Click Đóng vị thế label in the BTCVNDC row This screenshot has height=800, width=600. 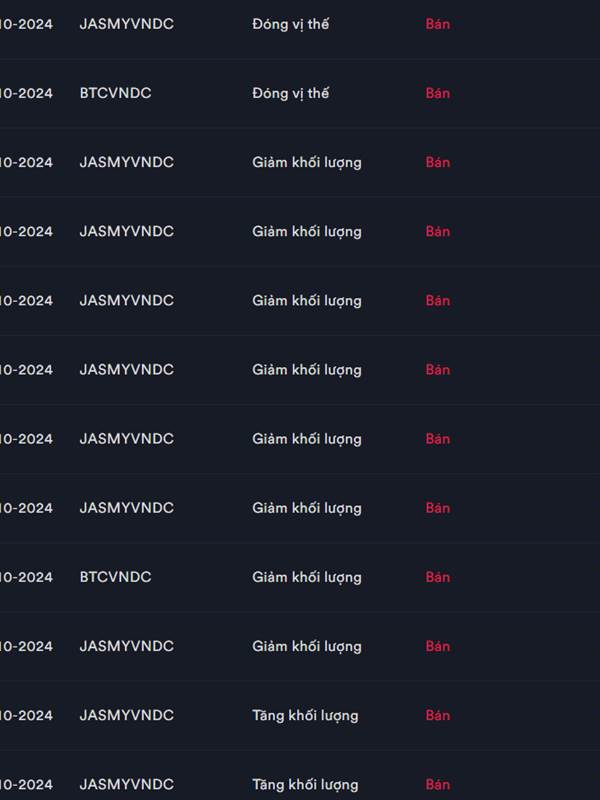[290, 93]
